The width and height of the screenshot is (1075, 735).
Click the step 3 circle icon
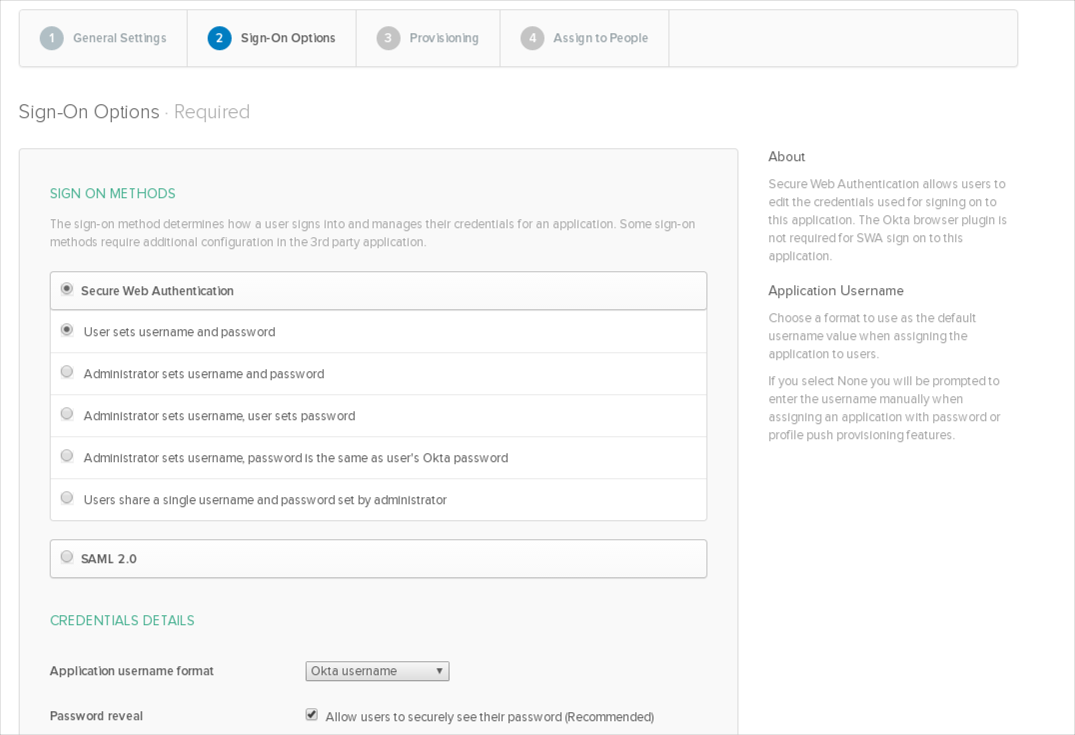[x=388, y=38]
